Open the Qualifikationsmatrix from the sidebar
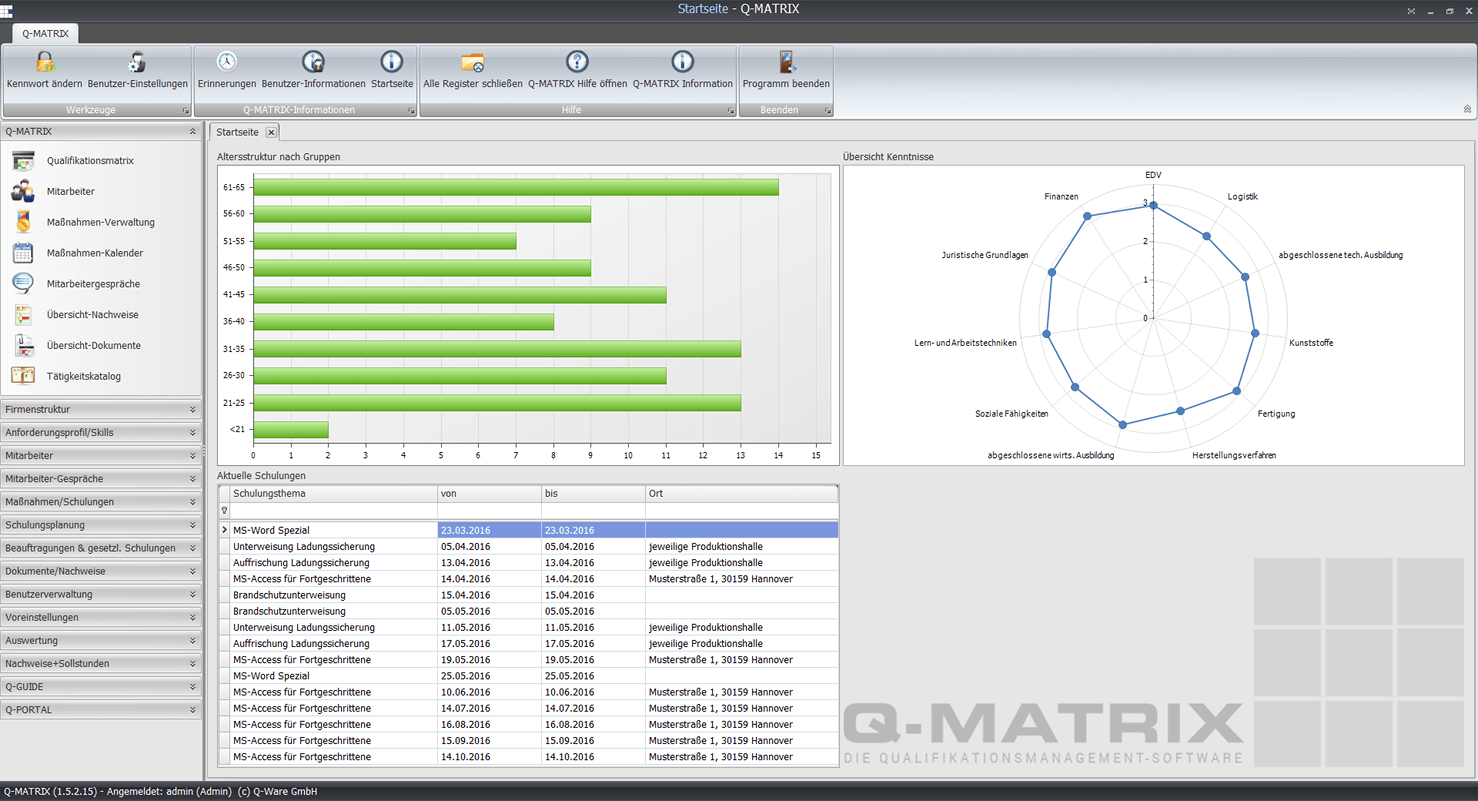The width and height of the screenshot is (1478, 801). tap(88, 160)
